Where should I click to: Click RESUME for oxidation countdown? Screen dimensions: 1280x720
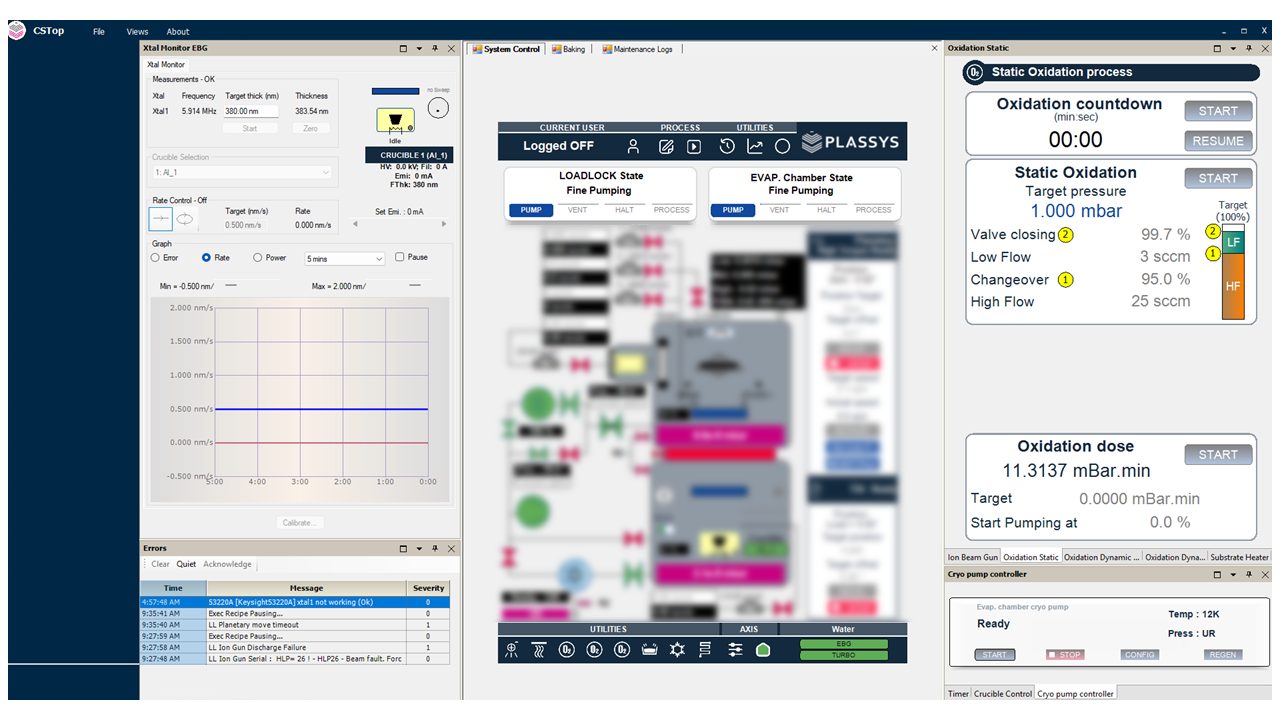pos(1217,141)
